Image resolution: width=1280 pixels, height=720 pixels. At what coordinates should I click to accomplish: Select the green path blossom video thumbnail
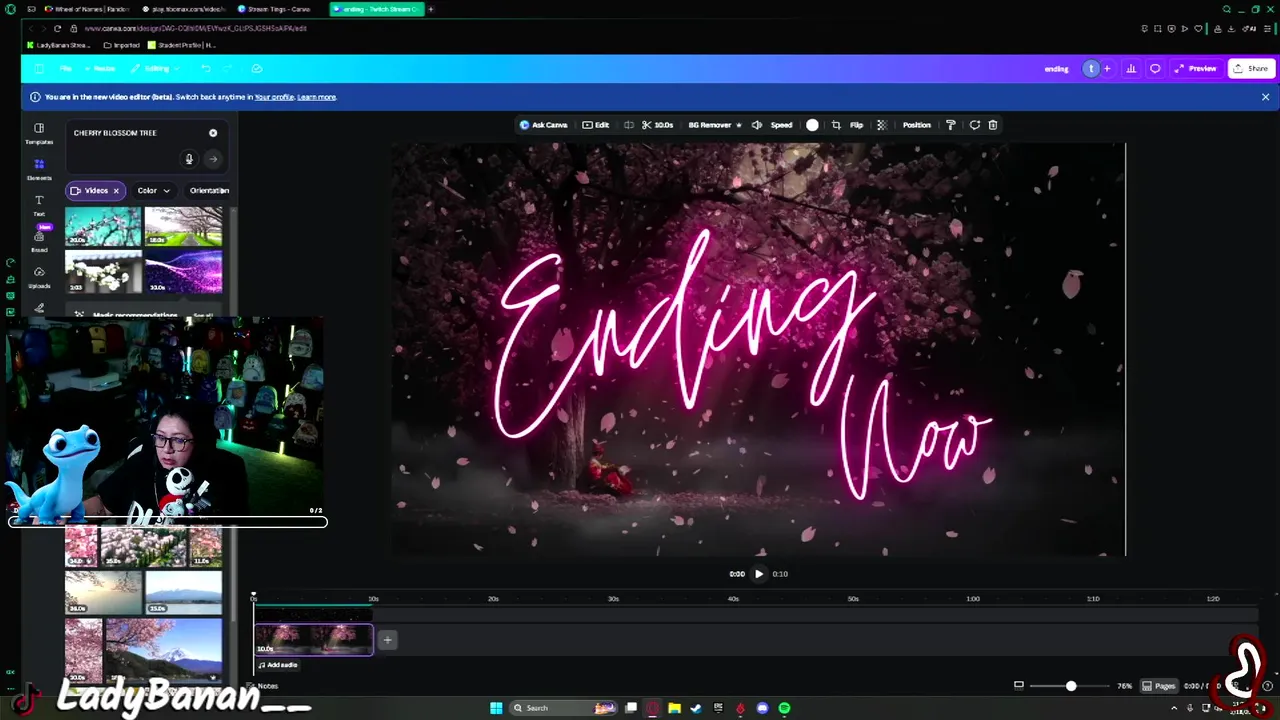tap(183, 226)
